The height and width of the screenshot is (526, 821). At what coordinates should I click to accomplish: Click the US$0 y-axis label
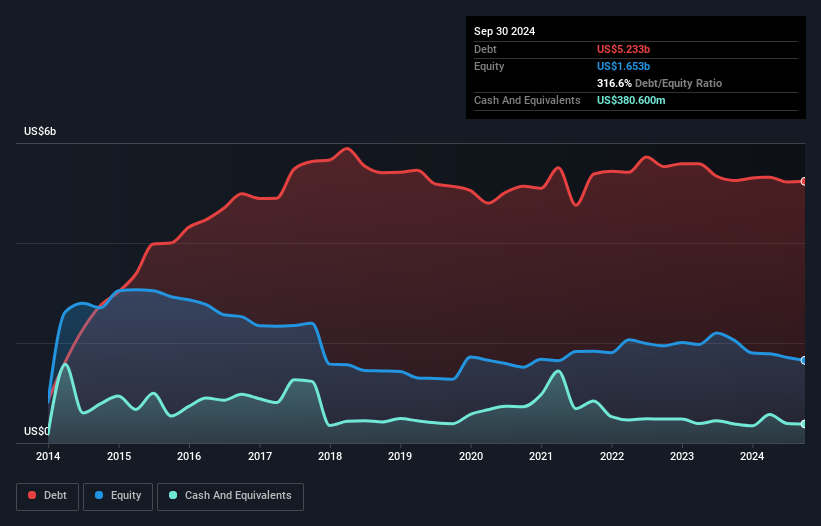[37, 431]
